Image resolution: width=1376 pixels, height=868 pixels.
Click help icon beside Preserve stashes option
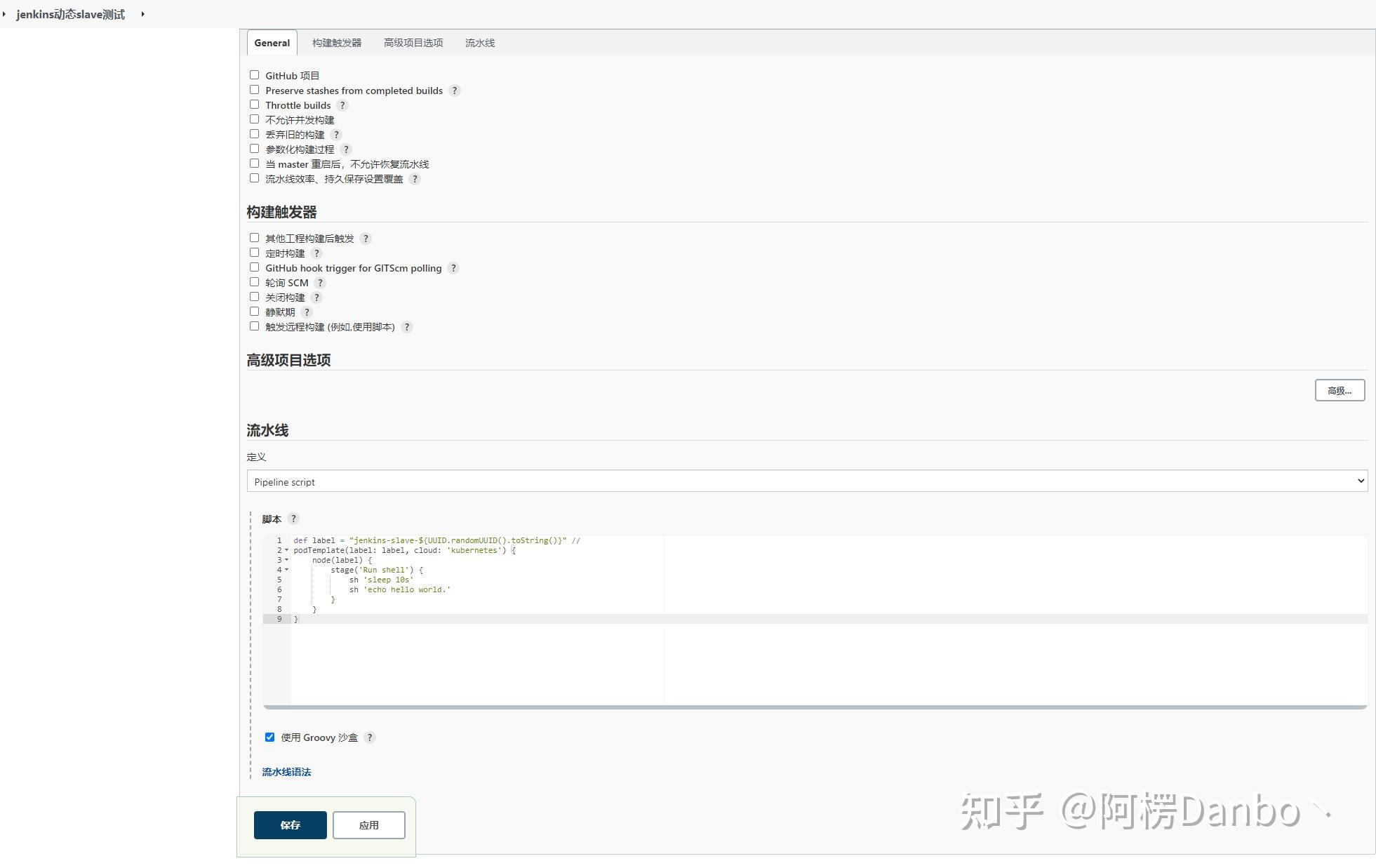[454, 91]
